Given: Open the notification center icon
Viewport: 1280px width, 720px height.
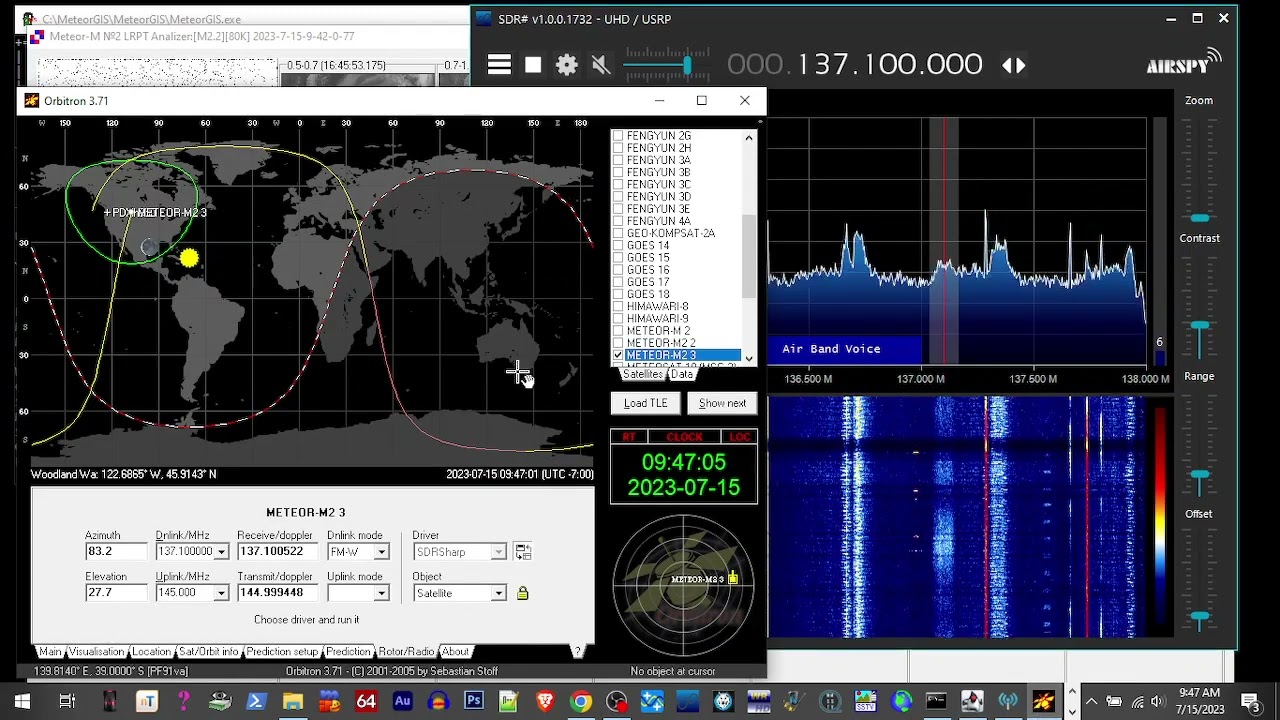Looking at the screenshot, I should click(1249, 701).
